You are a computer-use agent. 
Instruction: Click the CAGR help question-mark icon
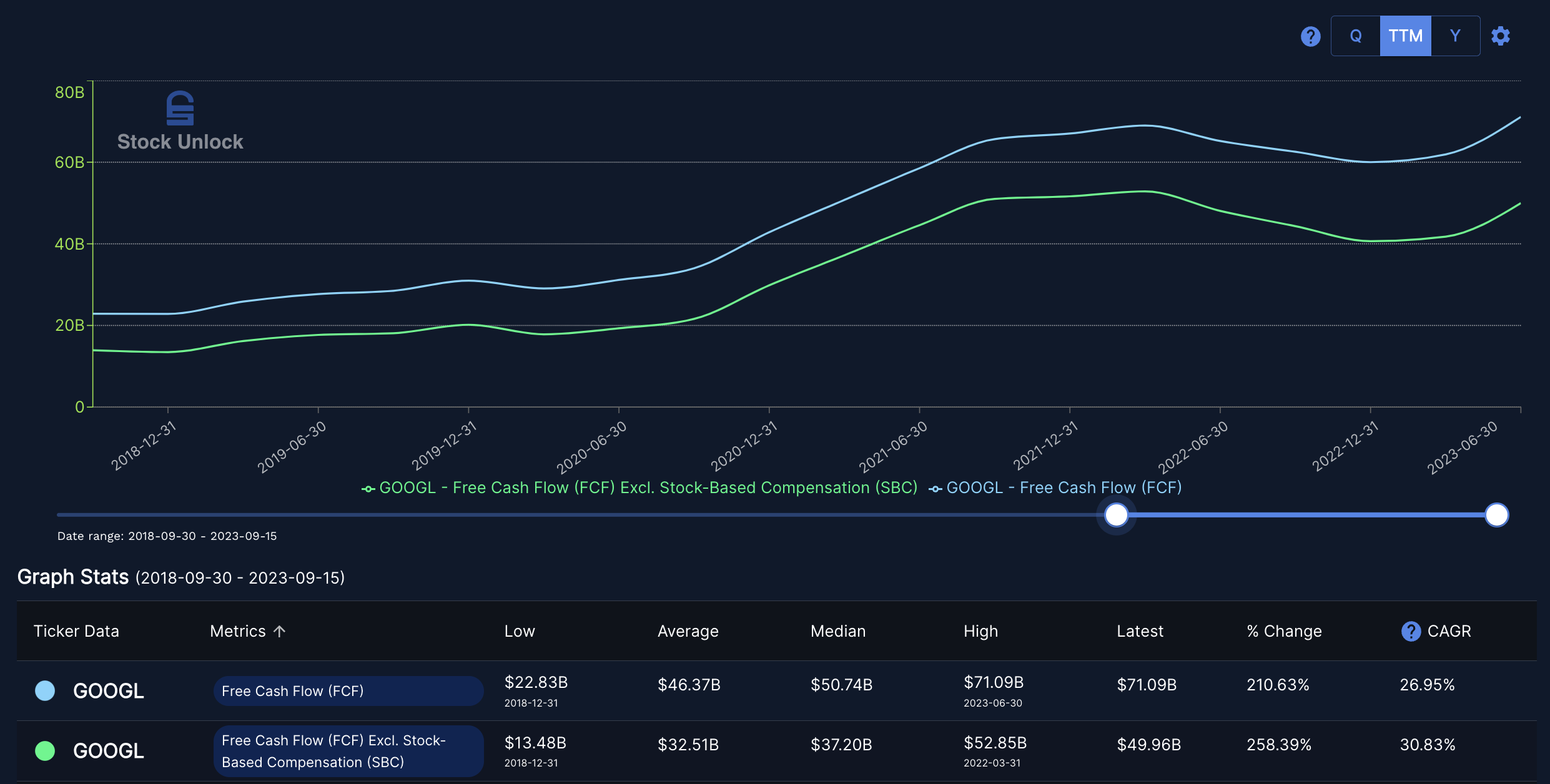pos(1411,631)
